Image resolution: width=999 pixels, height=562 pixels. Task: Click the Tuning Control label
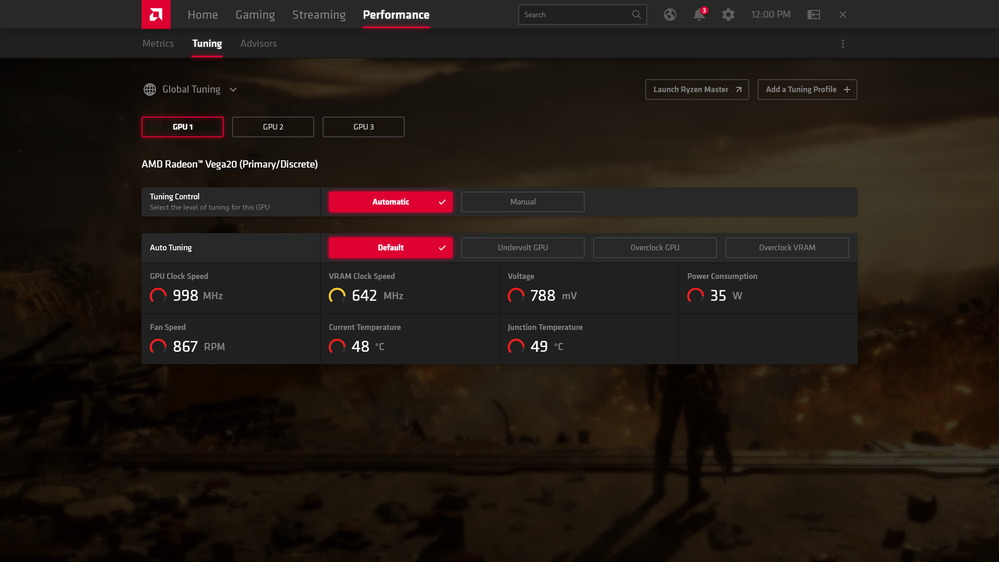pyautogui.click(x=175, y=197)
